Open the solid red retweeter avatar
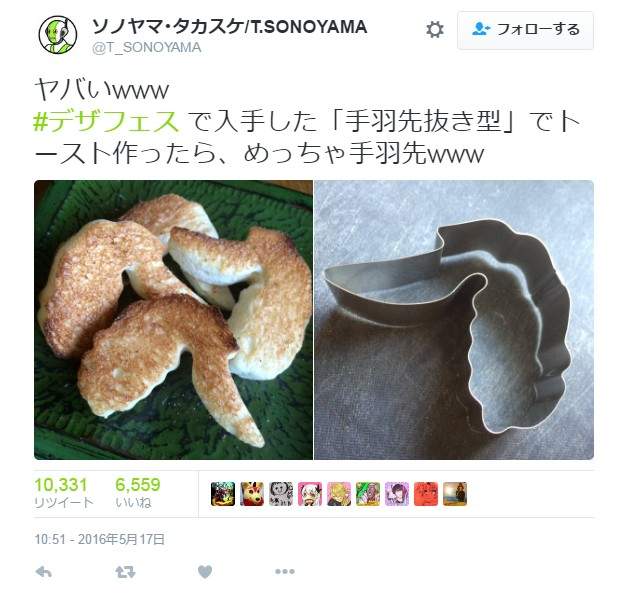Screen dimensions: 627x600 point(426,494)
